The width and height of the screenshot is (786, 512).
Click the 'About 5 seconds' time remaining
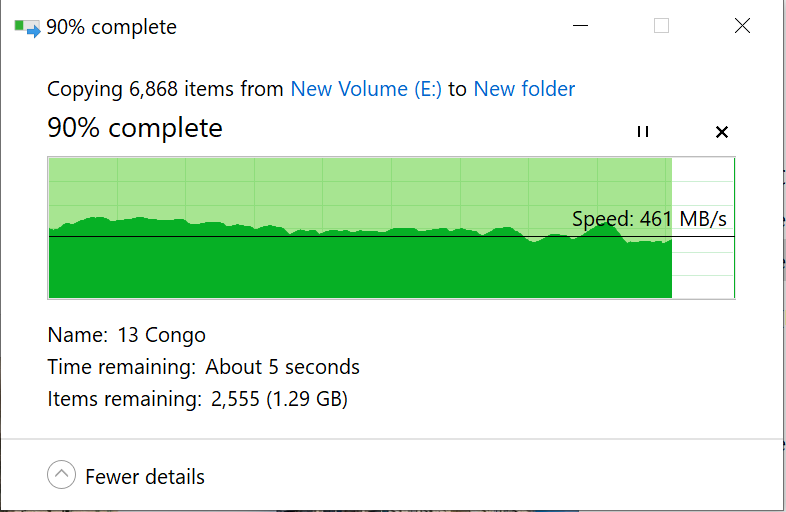coord(282,367)
